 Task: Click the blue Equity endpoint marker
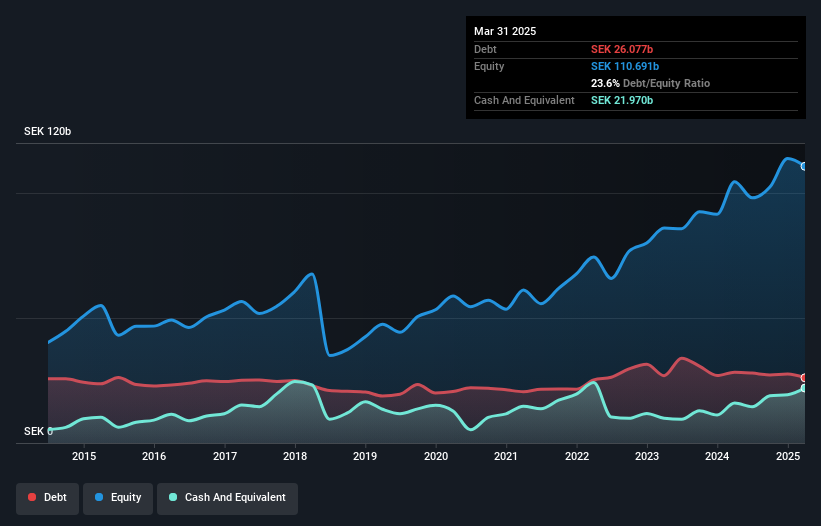804,166
